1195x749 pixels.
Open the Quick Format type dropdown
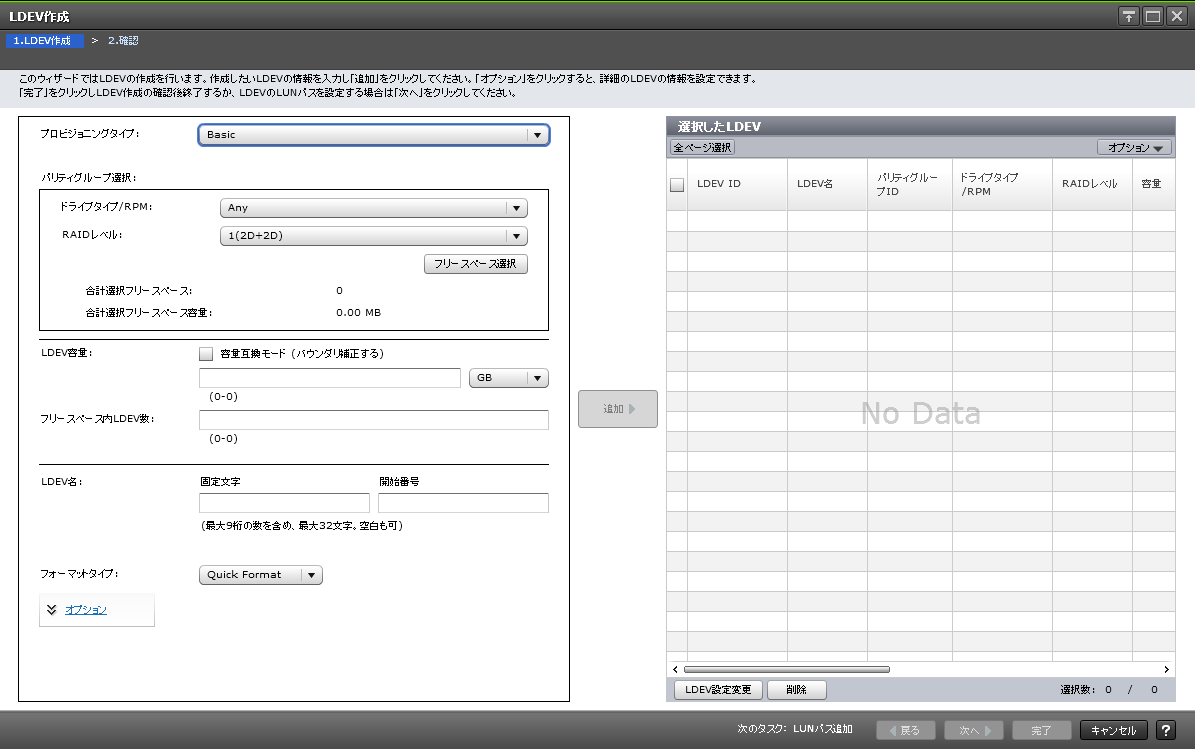pyautogui.click(x=261, y=575)
